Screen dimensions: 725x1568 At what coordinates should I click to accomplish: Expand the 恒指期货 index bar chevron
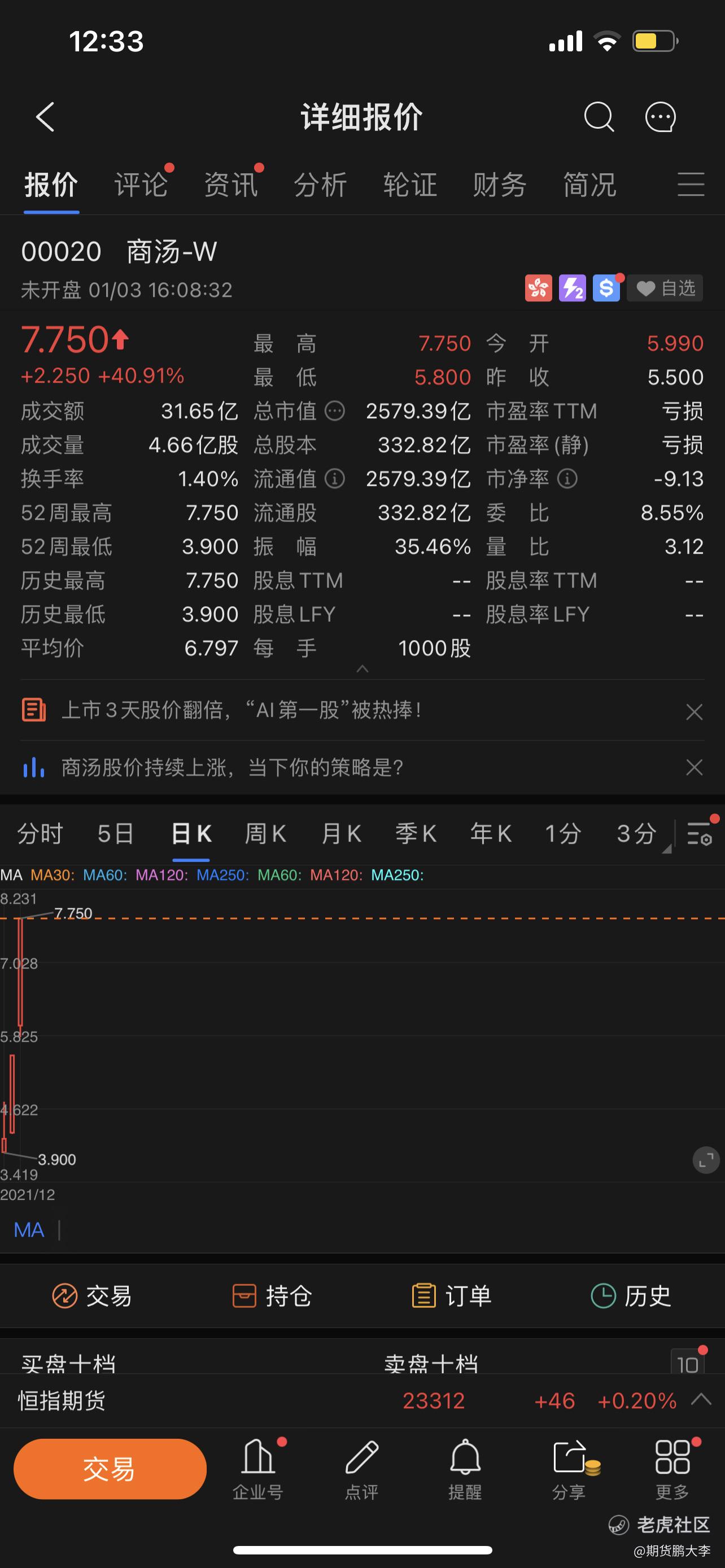pos(701,1399)
